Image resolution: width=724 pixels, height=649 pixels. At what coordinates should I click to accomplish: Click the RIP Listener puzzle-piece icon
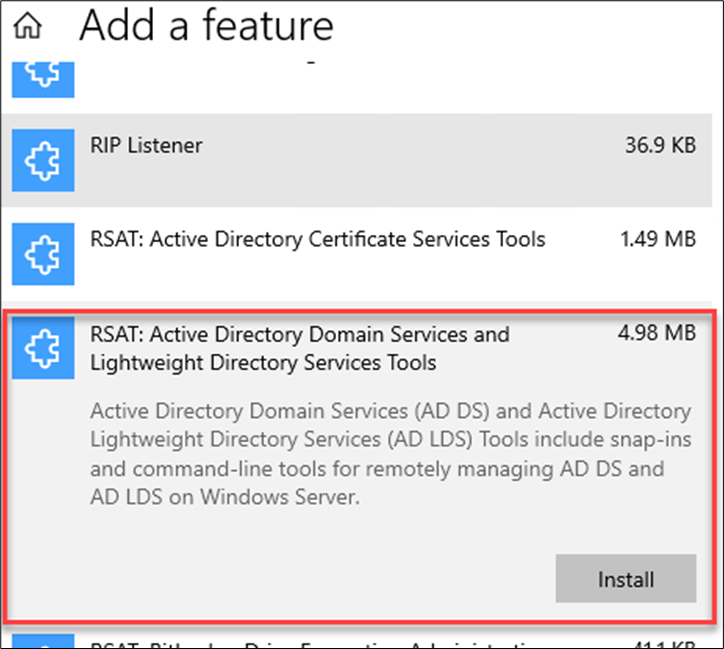coord(43,160)
